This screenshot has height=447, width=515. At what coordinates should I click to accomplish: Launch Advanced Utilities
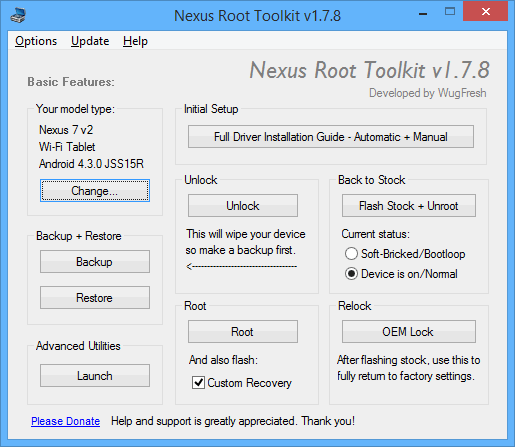pyautogui.click(x=95, y=376)
